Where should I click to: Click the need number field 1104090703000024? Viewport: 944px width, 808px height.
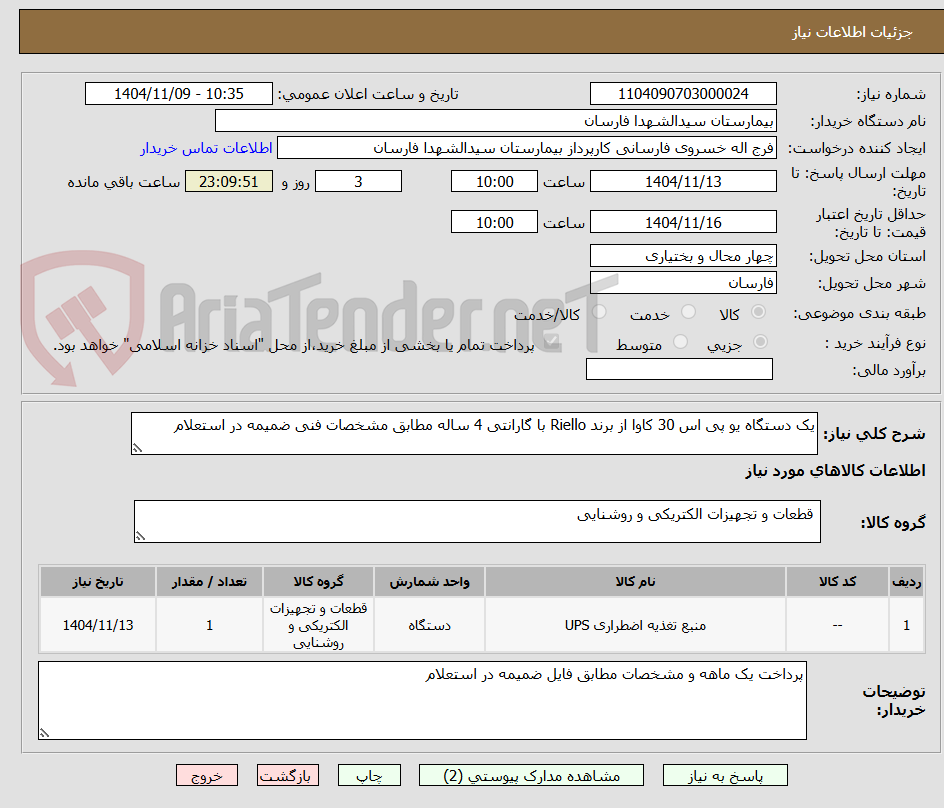[x=683, y=94]
